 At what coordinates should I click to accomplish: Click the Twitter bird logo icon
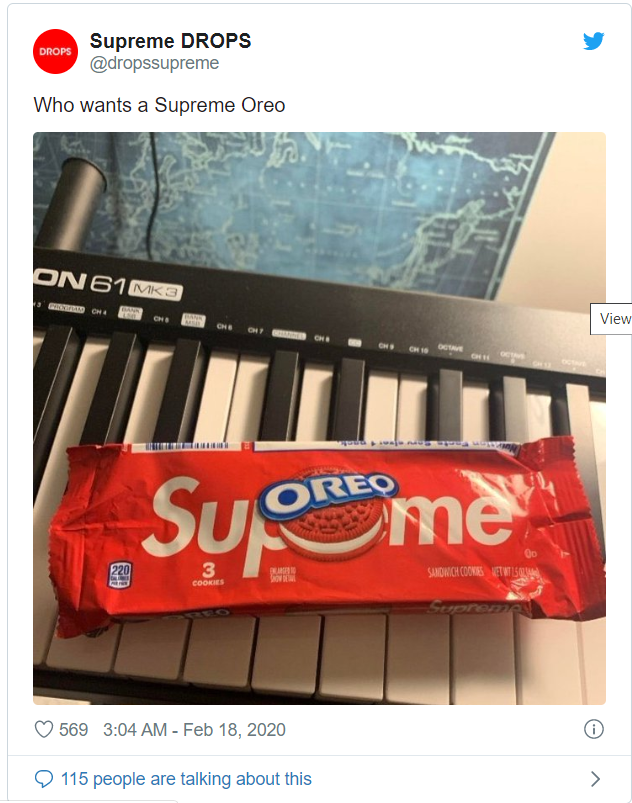(594, 41)
